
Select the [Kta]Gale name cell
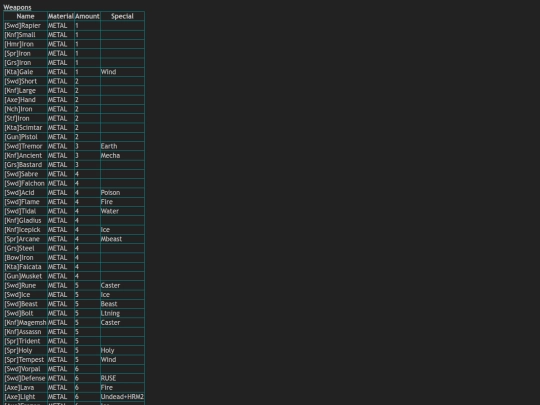pyautogui.click(x=25, y=72)
